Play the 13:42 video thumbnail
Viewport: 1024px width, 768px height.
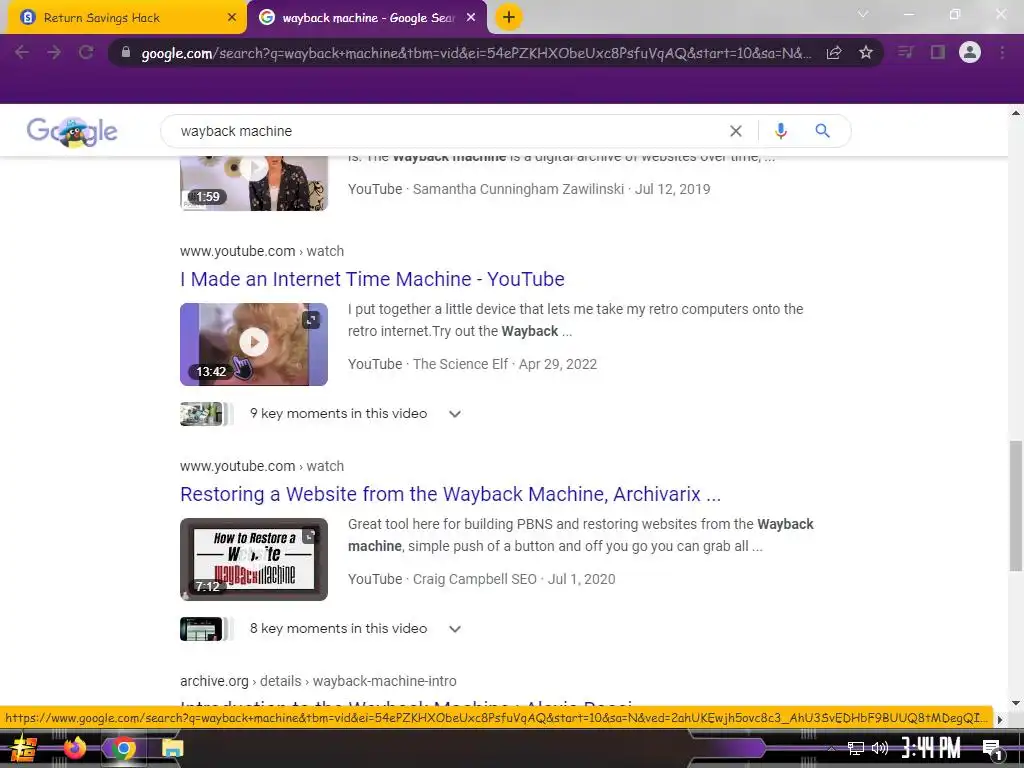(x=253, y=344)
